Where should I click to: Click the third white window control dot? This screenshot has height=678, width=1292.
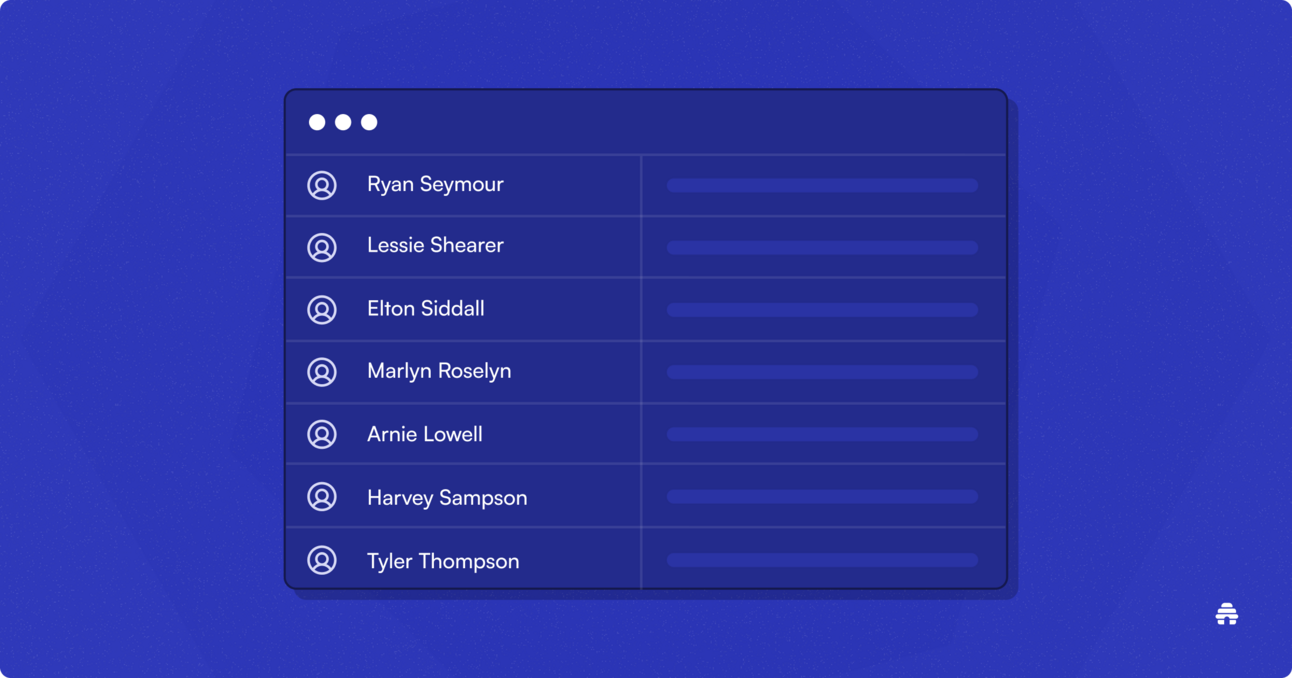coord(369,122)
